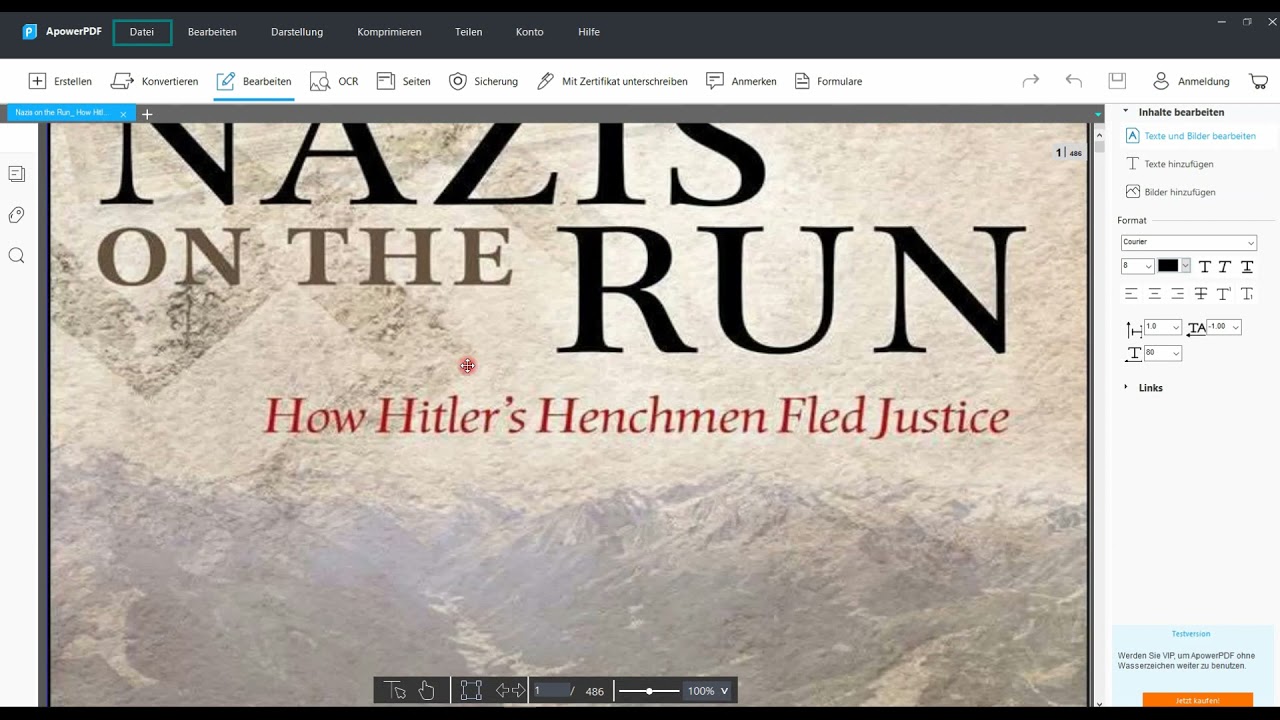Select the Bearbeiten edit tool in toolbar
1280x720 pixels.
(x=254, y=81)
